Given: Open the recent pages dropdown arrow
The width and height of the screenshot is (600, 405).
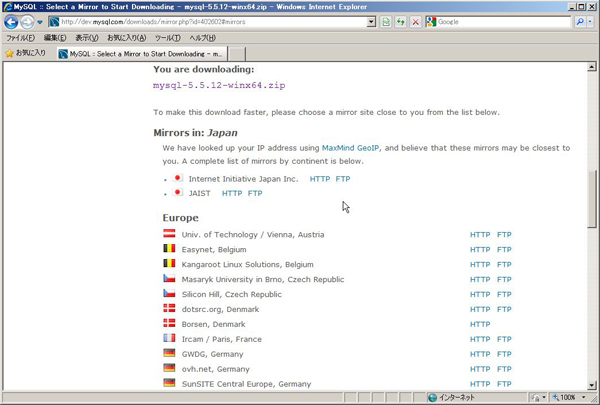Looking at the screenshot, I should pos(40,22).
